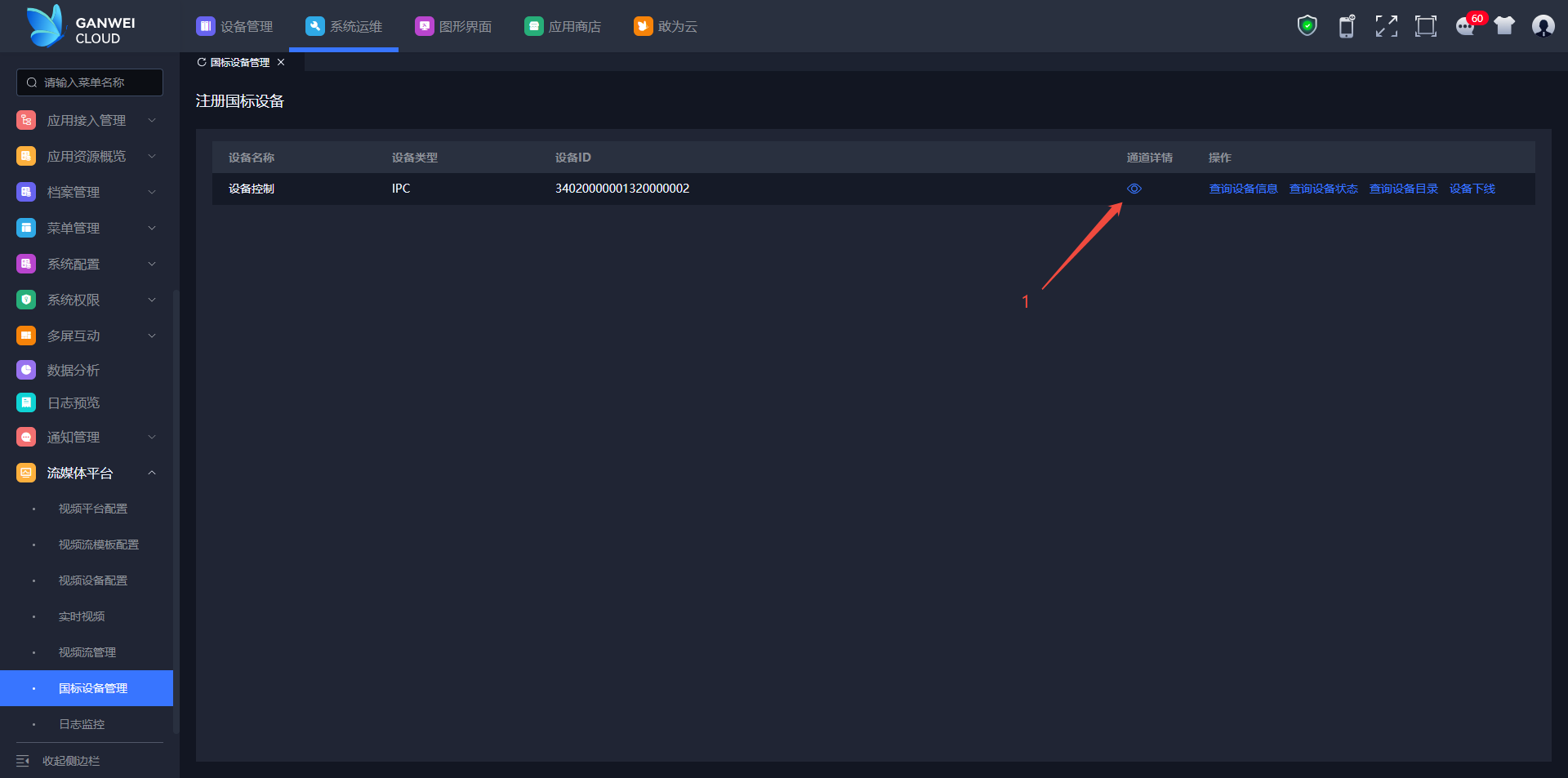Viewport: 1568px width, 778px height.
Task: Focus the menu name search field
Action: 90,82
